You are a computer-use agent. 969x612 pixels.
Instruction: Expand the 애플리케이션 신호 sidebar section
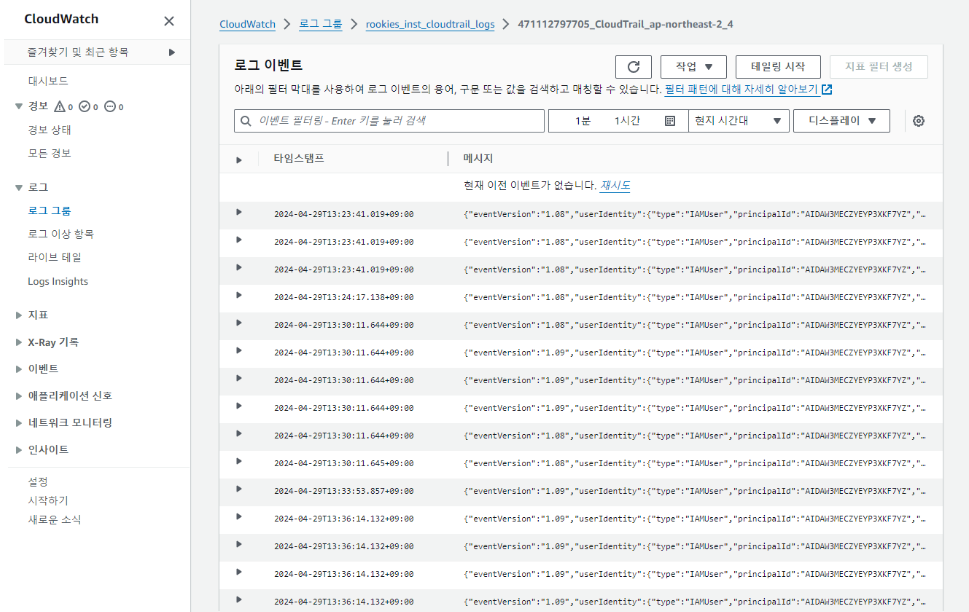19,396
